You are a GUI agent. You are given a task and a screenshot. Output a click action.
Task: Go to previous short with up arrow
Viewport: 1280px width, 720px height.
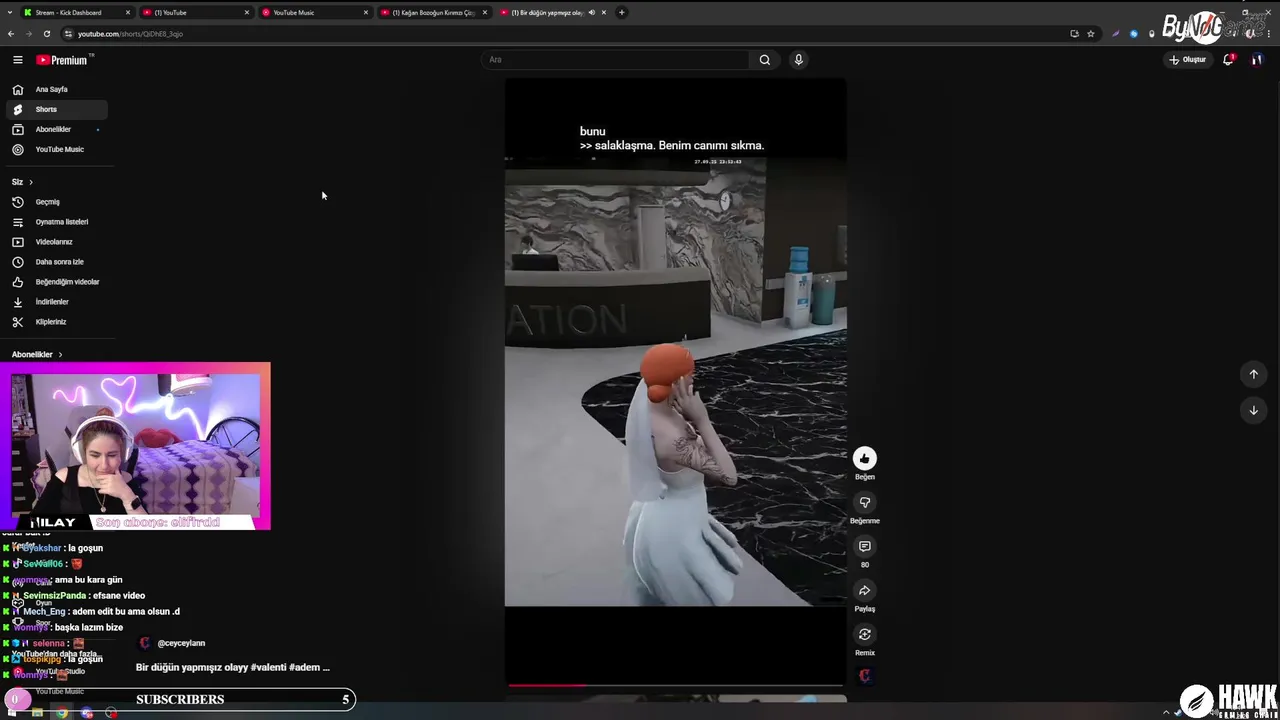coord(1254,374)
